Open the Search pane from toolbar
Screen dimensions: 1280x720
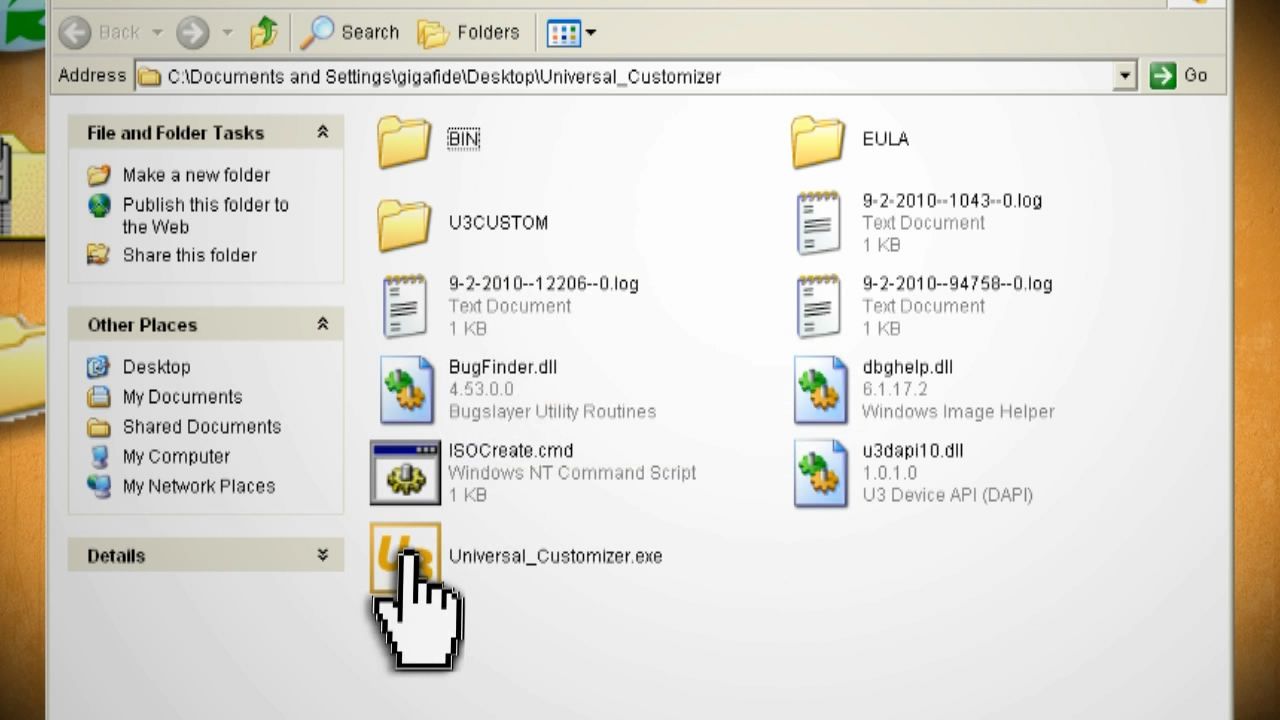(x=350, y=33)
